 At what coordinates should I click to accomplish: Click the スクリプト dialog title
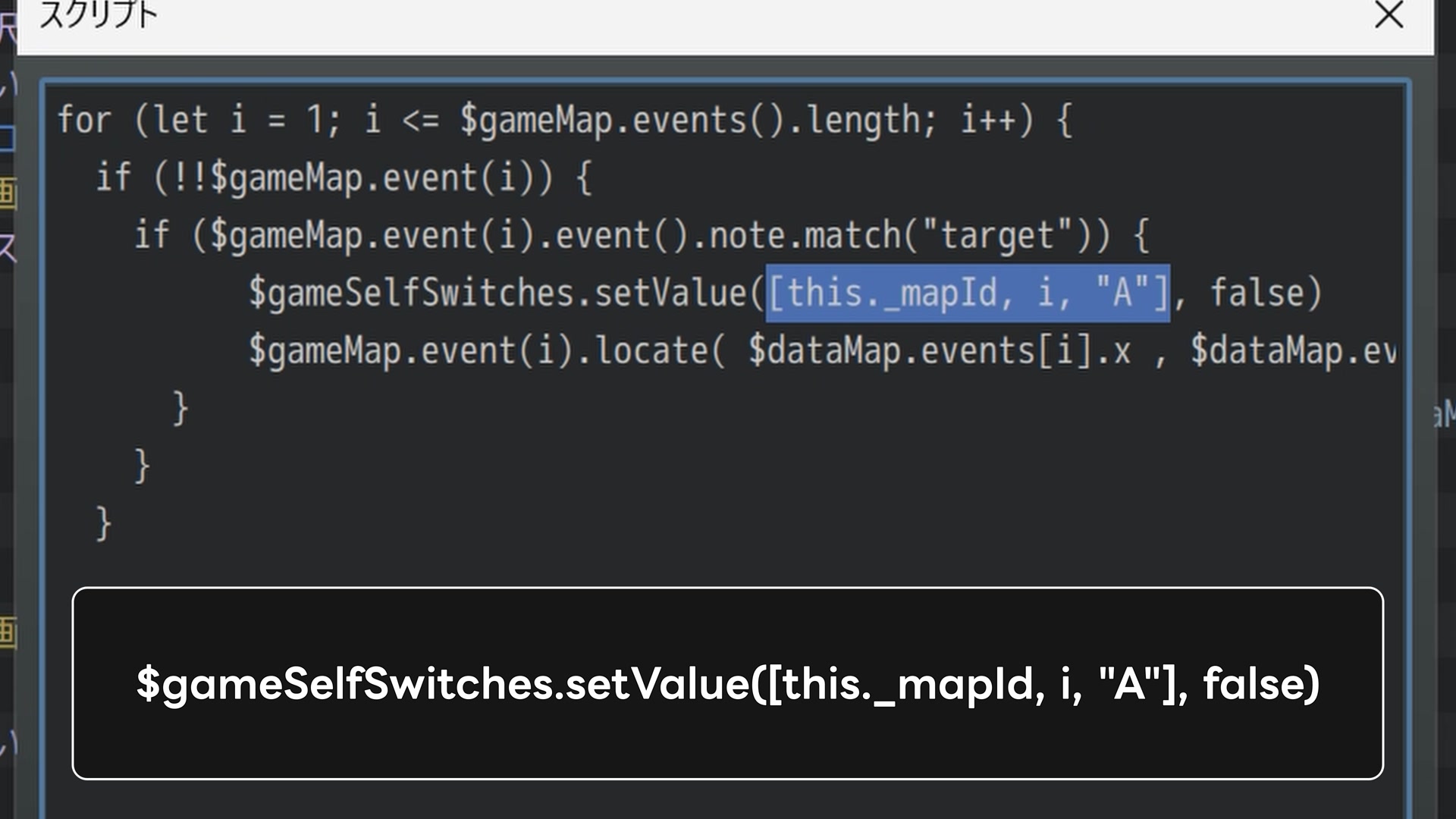pos(98,14)
